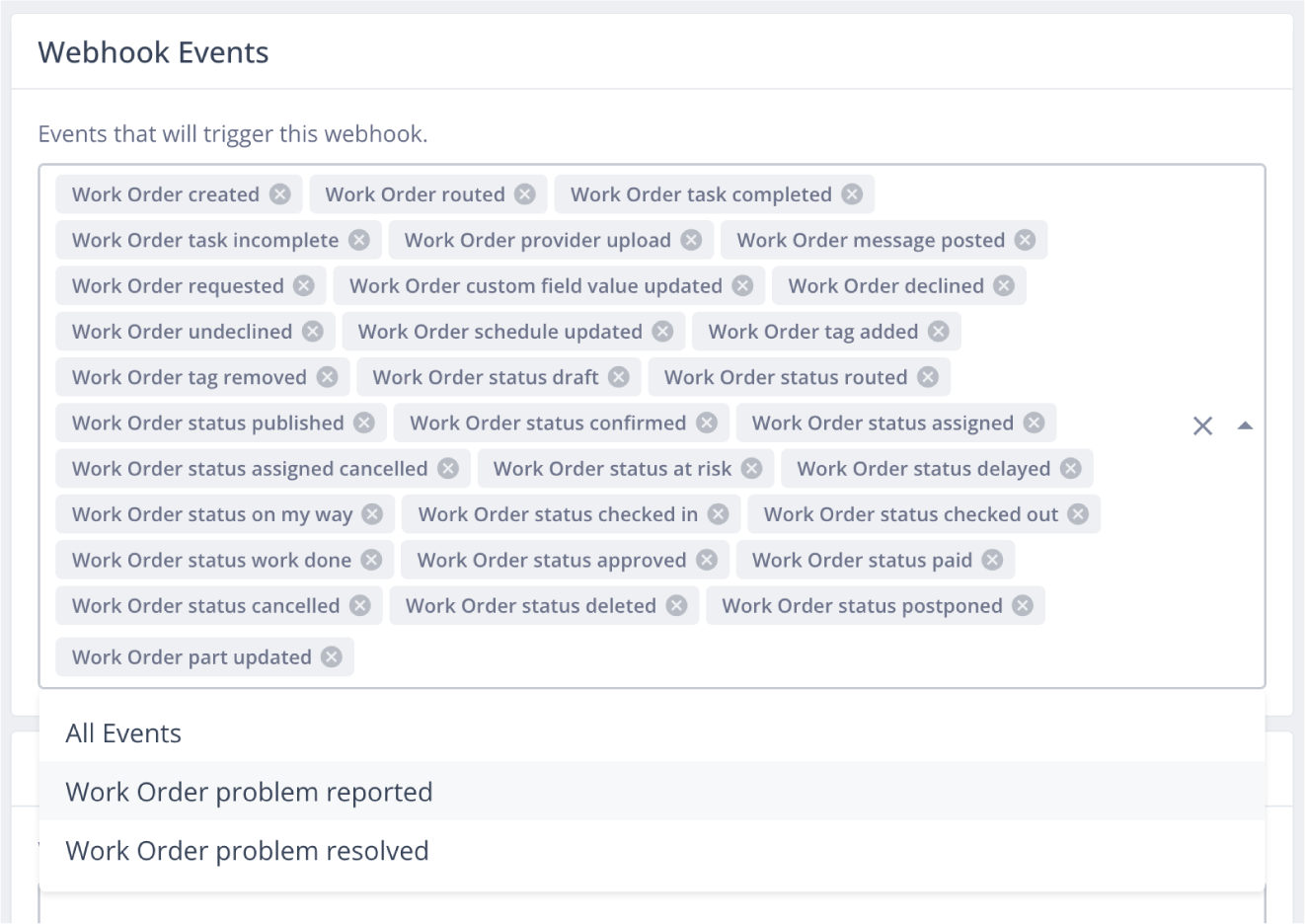Click the 'Work Order status draft' chip label
The image size is (1305, 924).
click(485, 377)
